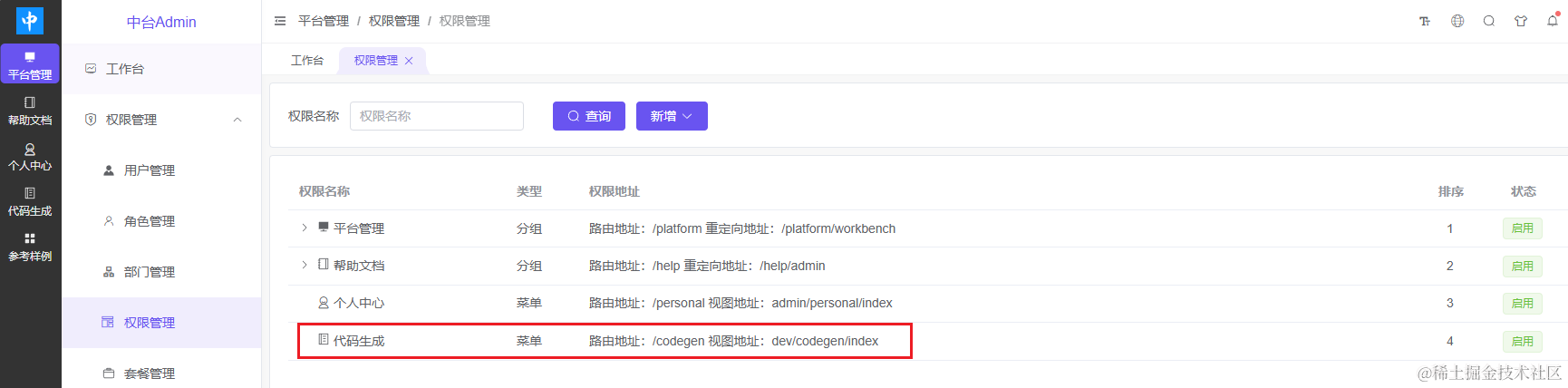Open the language globe icon
Viewport: 1568px width, 388px height.
(1457, 21)
